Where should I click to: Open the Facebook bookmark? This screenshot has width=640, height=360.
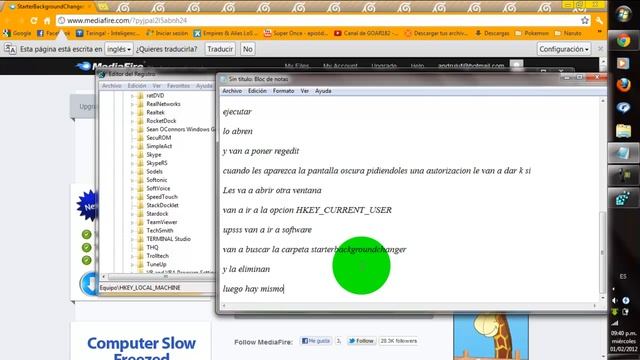(x=53, y=33)
